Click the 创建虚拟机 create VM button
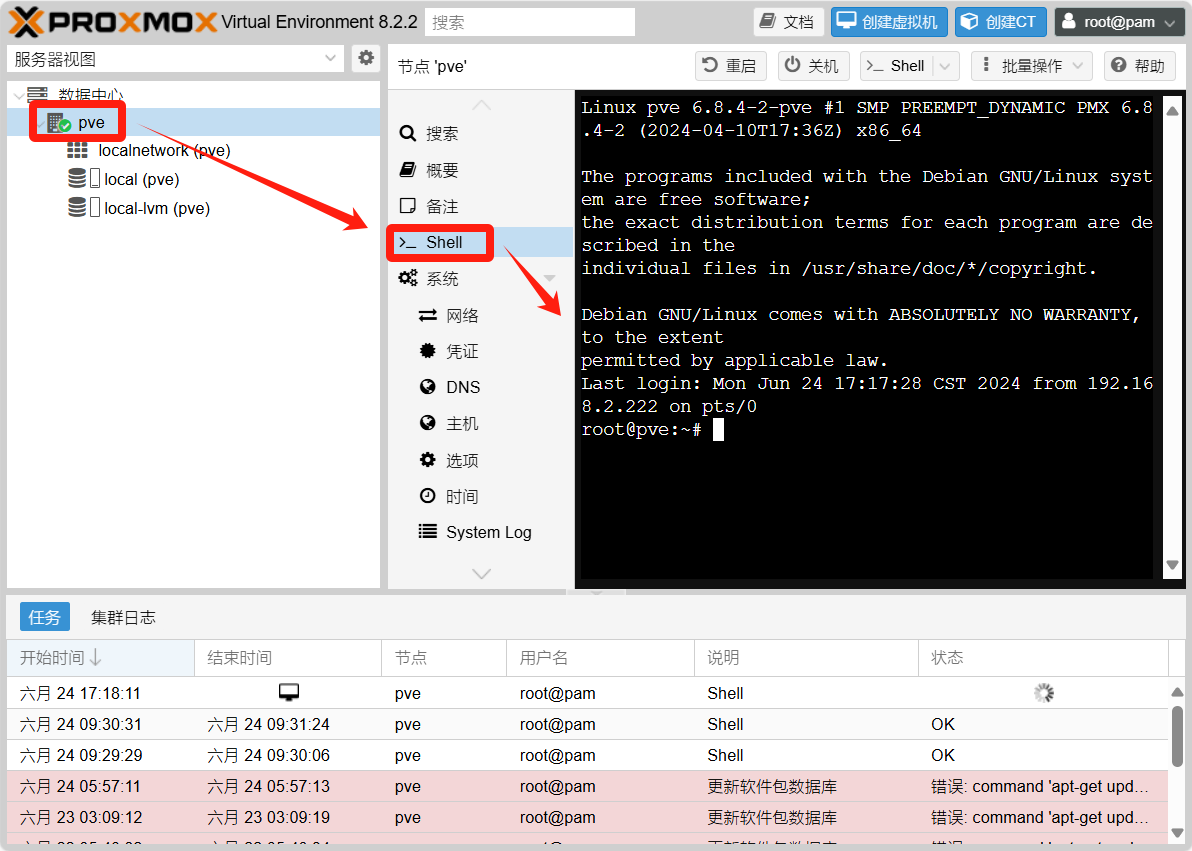 tap(889, 22)
